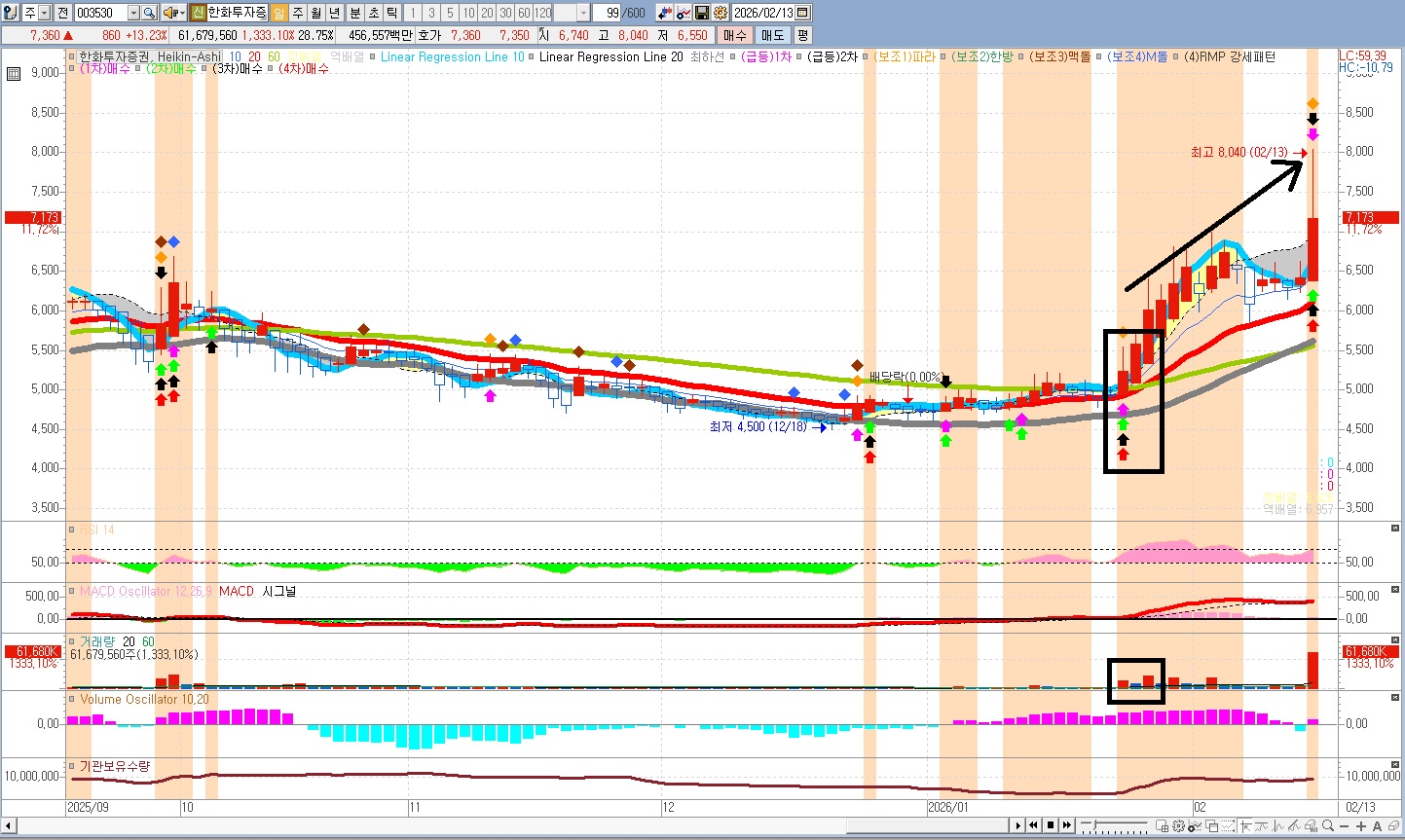Click the 전 button before the stock code
Image resolution: width=1405 pixels, height=840 pixels.
[x=62, y=13]
